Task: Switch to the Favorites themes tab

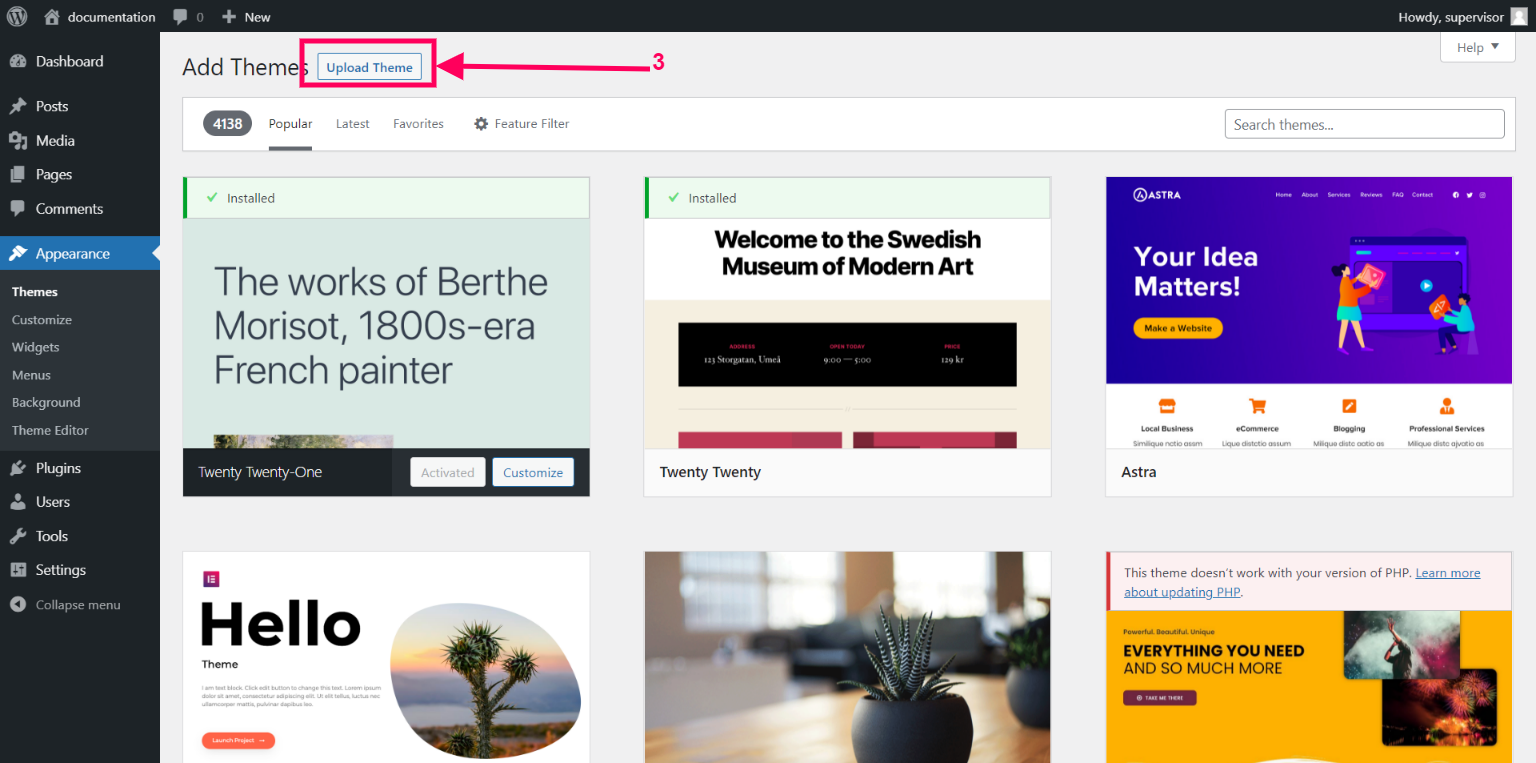Action: tap(418, 124)
